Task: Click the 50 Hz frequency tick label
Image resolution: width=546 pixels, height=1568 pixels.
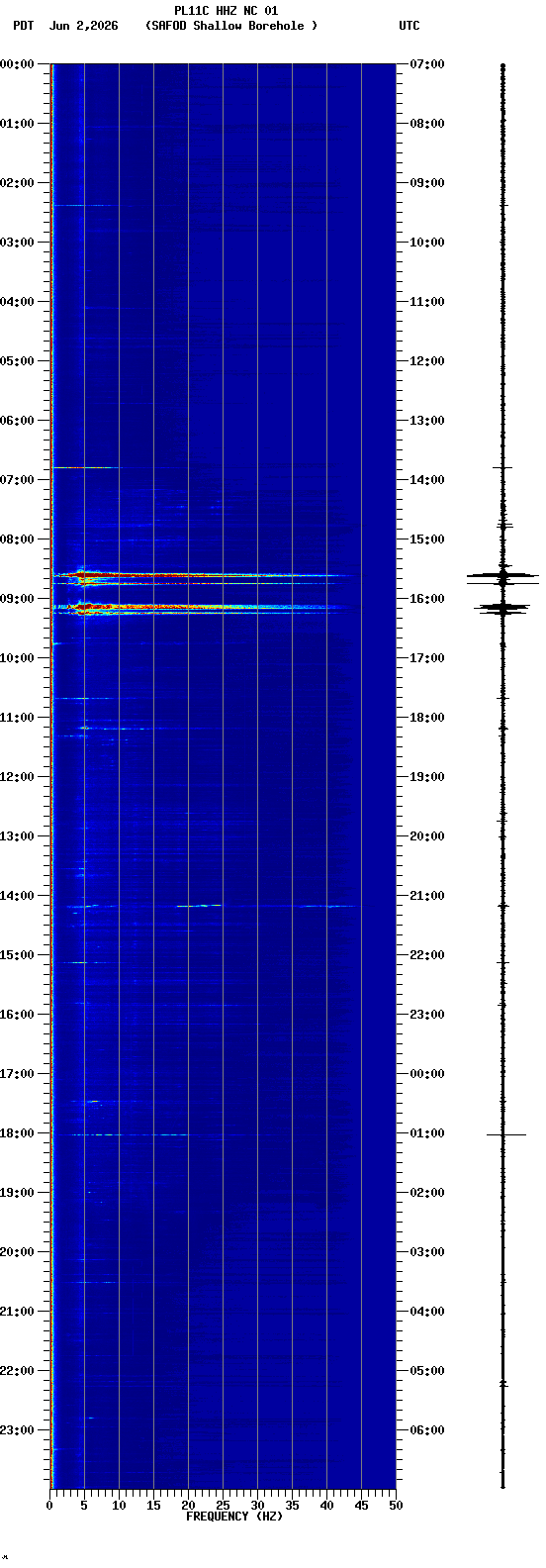Action: pyautogui.click(x=396, y=1506)
